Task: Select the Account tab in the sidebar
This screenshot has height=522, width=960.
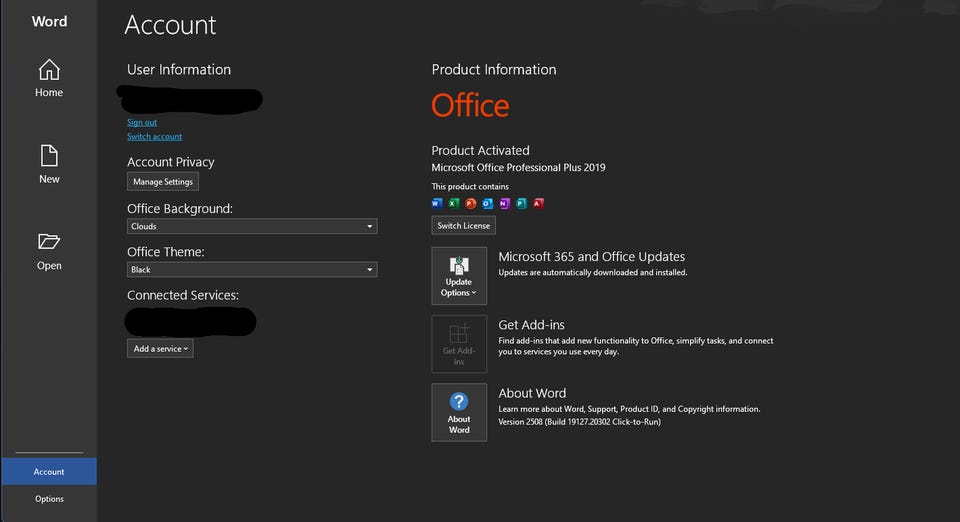Action: [x=49, y=472]
